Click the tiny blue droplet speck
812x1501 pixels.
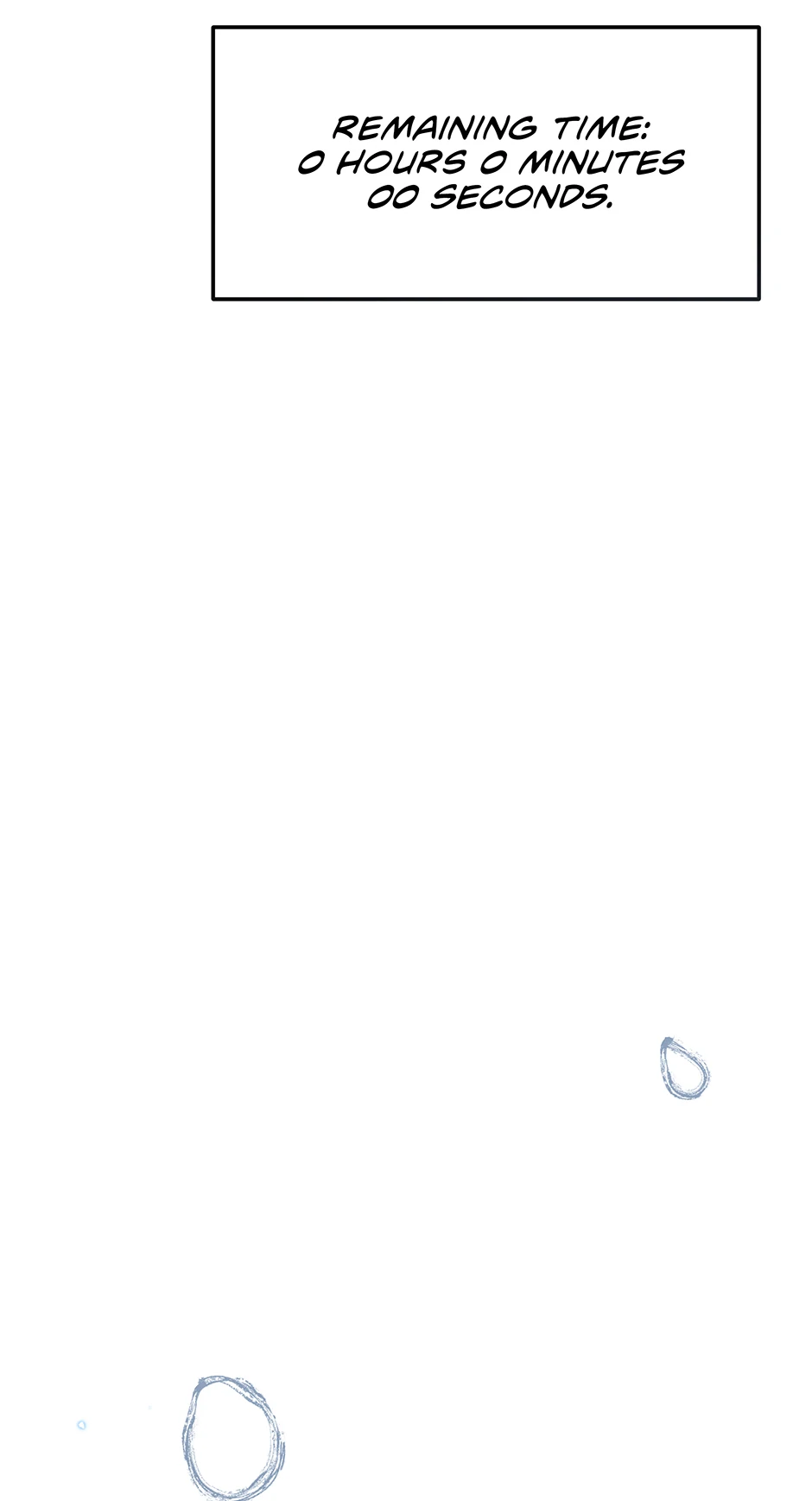click(x=81, y=1425)
